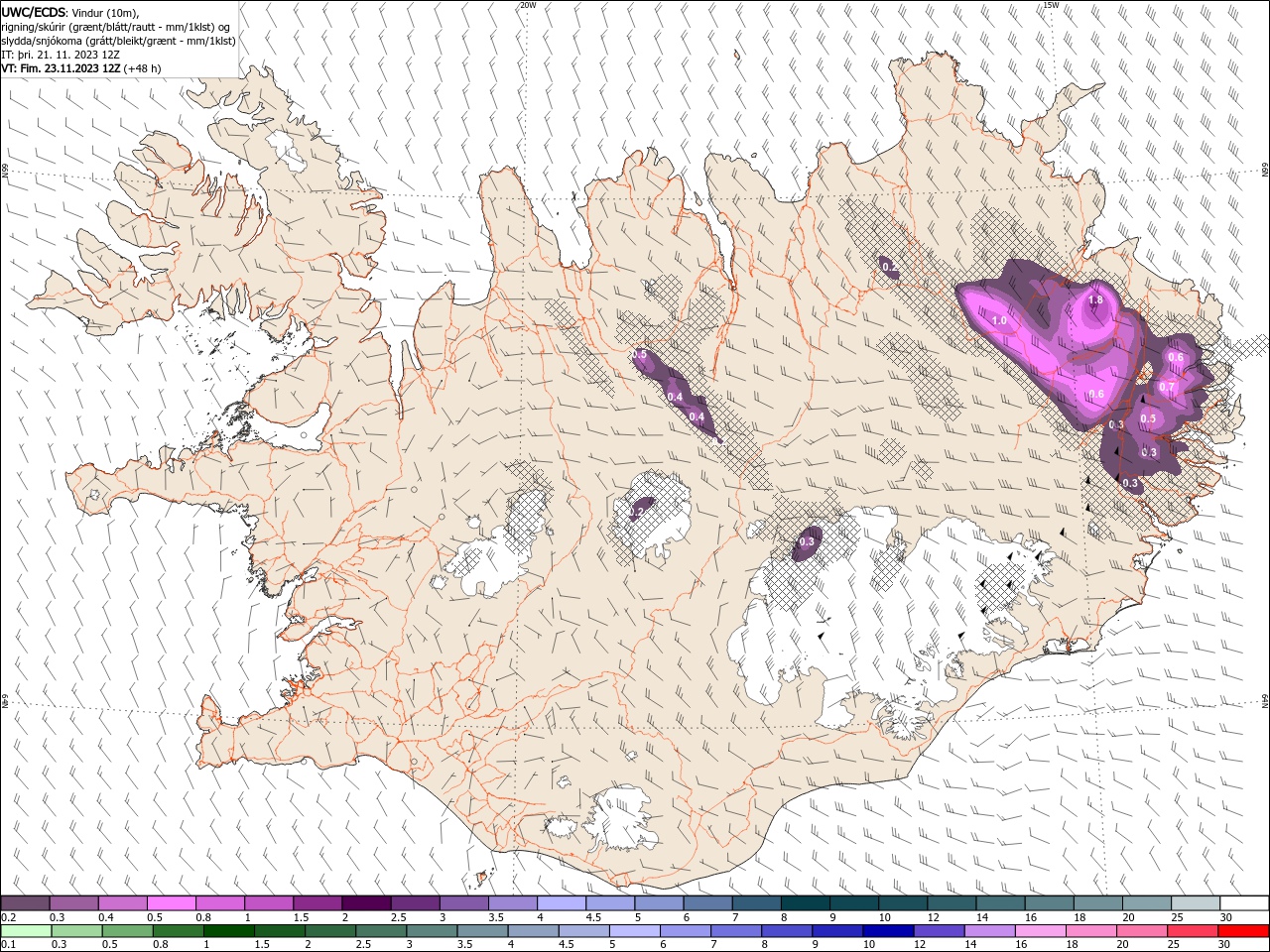
Task: Click the bright pink 0.5 swatch in snow legend
Action: 171,902
